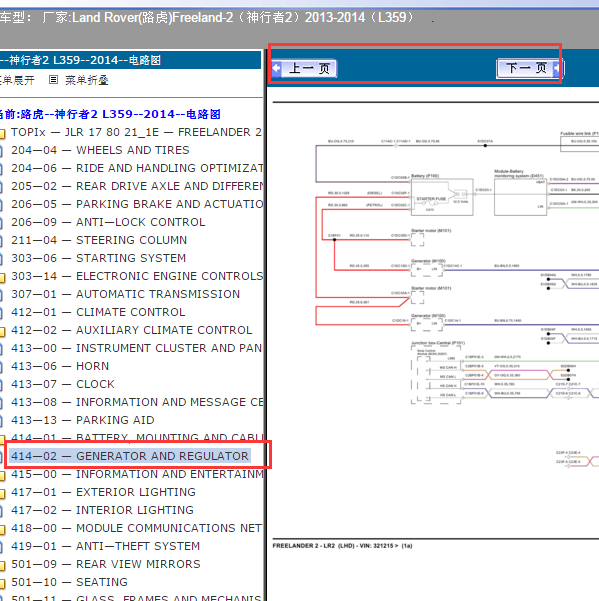Screen dimensions: 599x601
Task: Expand the tree using 菜单展开 text
Action: [17, 80]
